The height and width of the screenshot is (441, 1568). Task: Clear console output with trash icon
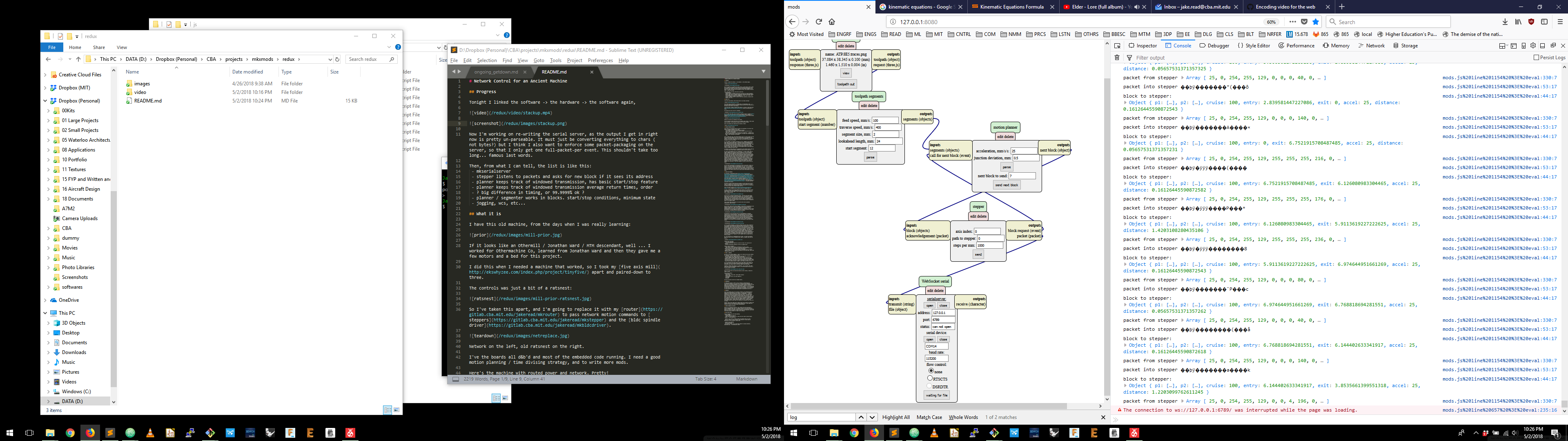click(x=1117, y=58)
